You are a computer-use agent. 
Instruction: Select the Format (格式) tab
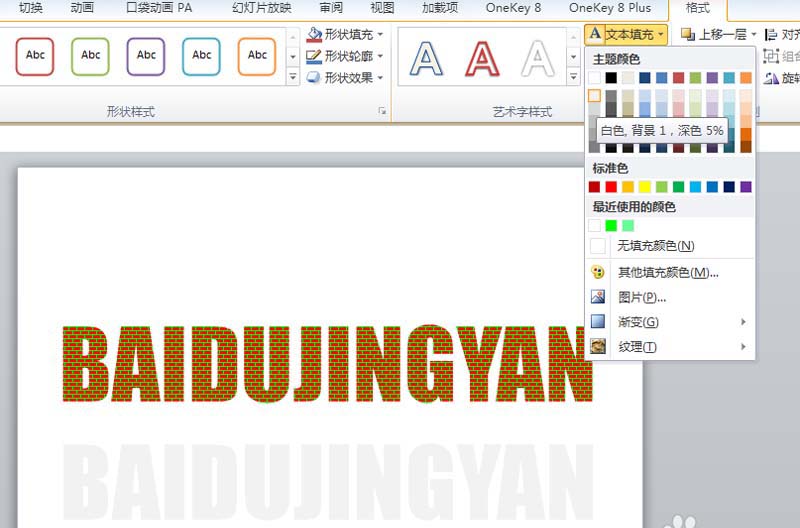click(x=697, y=8)
